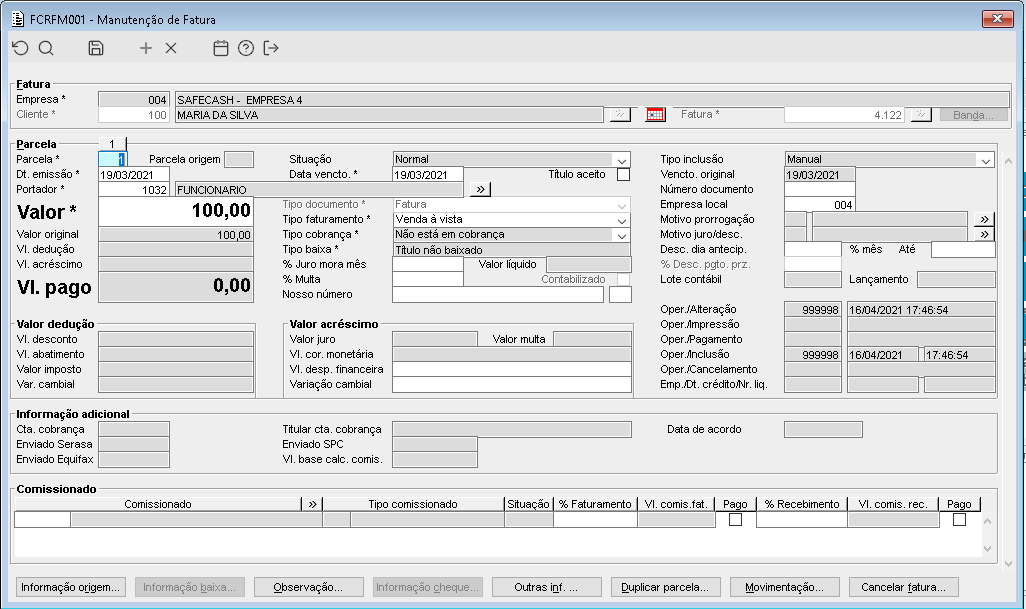Click the Outras inf. button
The width and height of the screenshot is (1026, 609).
coord(546,587)
